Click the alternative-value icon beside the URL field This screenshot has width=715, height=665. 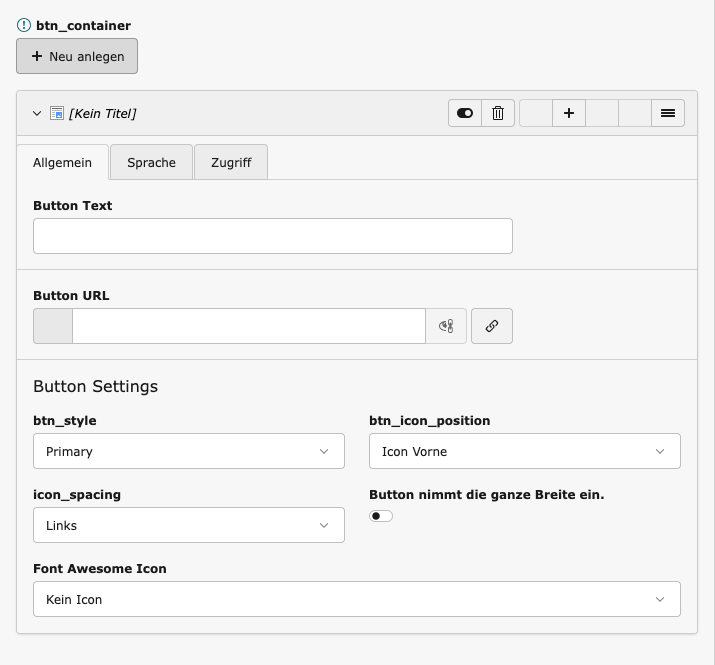click(446, 326)
